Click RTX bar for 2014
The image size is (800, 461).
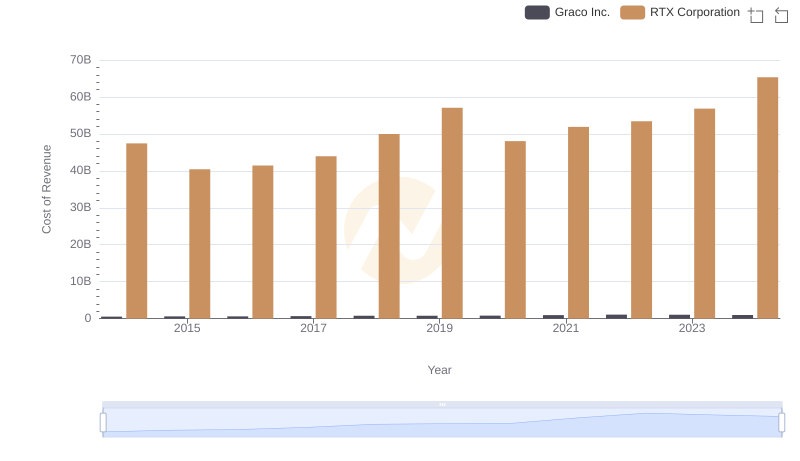(137, 231)
